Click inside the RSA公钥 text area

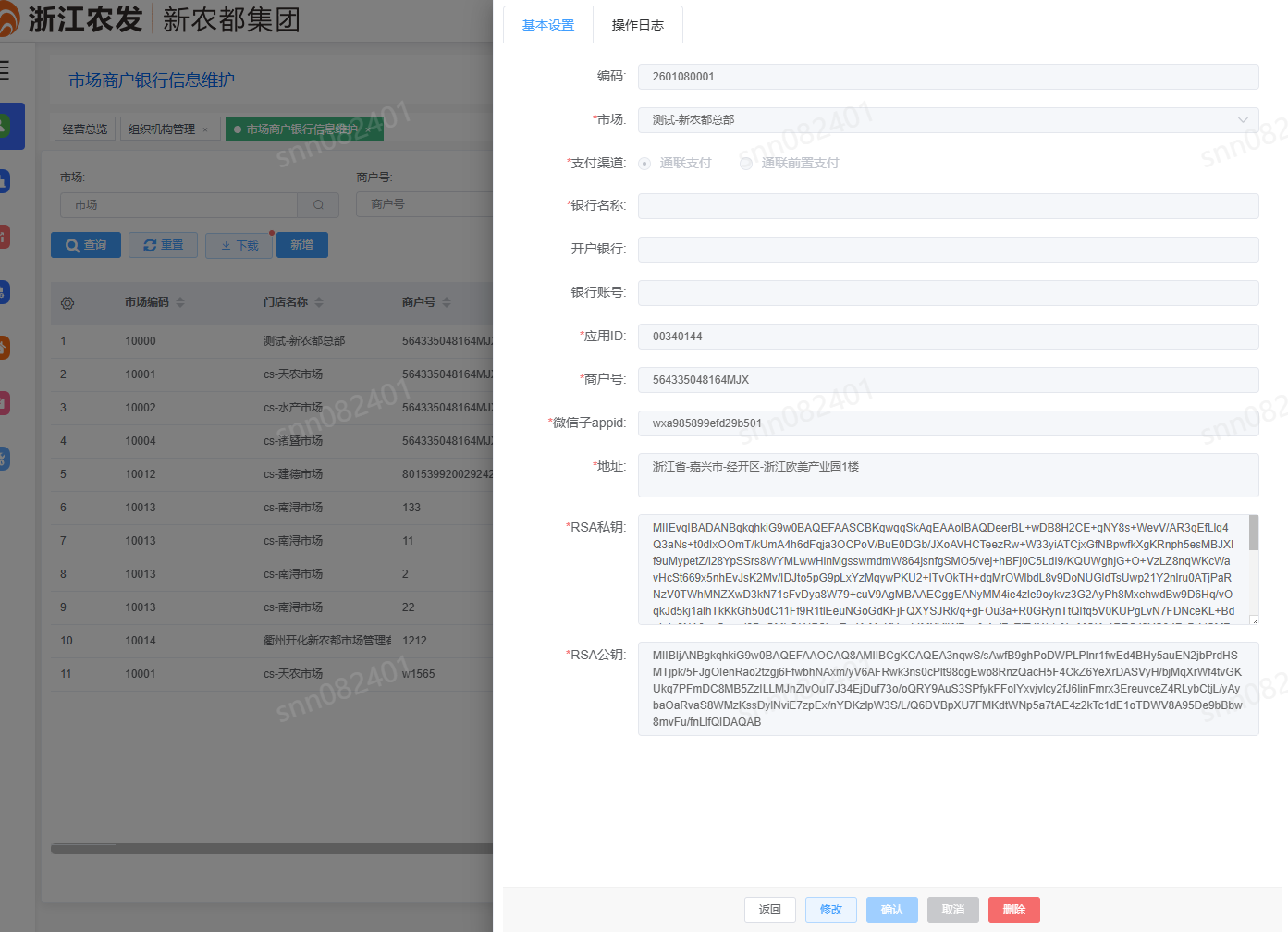(x=949, y=689)
